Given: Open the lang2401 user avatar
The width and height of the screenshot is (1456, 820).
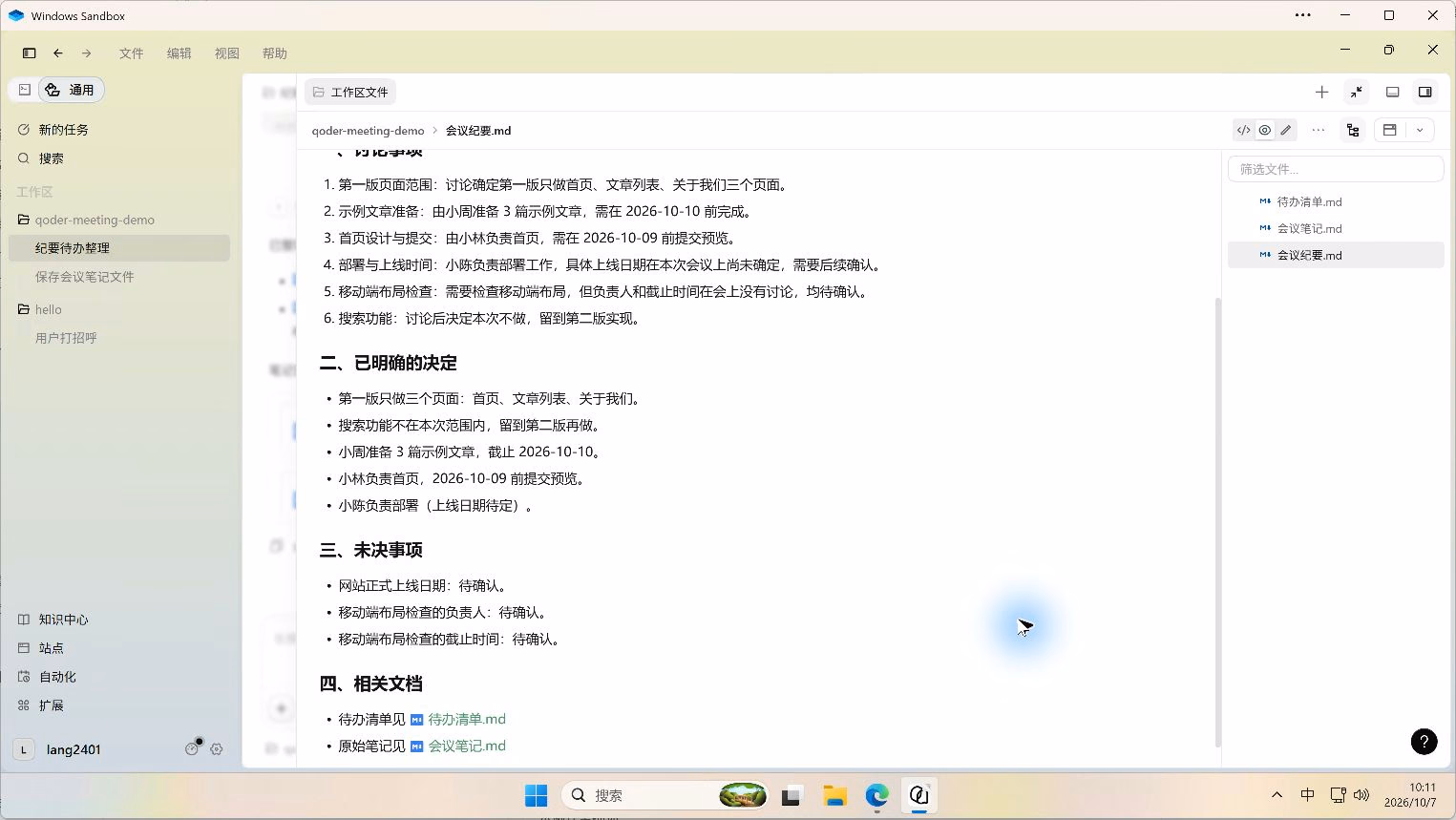Looking at the screenshot, I should [x=24, y=749].
